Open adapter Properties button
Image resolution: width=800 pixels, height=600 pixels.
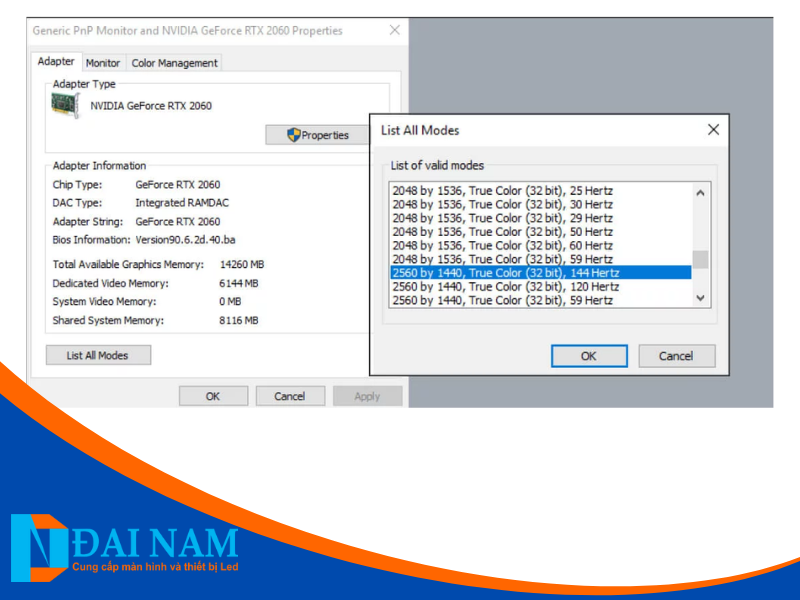pyautogui.click(x=317, y=135)
